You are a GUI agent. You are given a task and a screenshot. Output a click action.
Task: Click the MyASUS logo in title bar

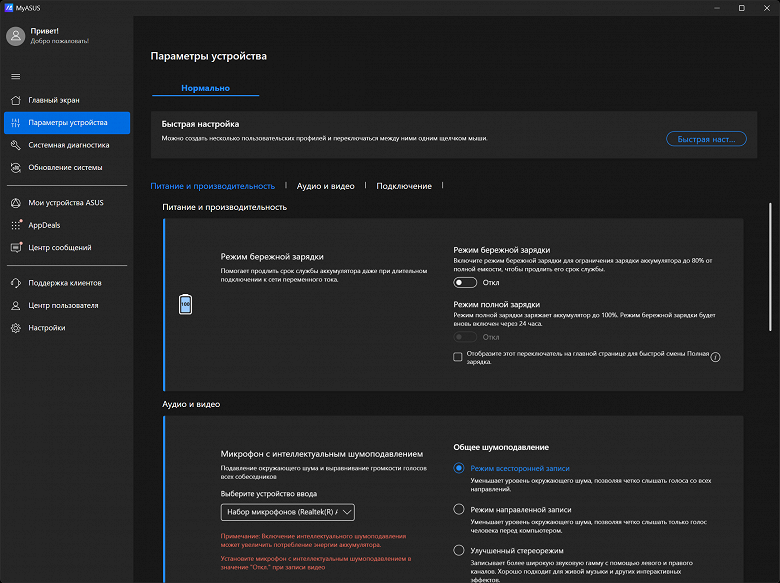point(8,8)
